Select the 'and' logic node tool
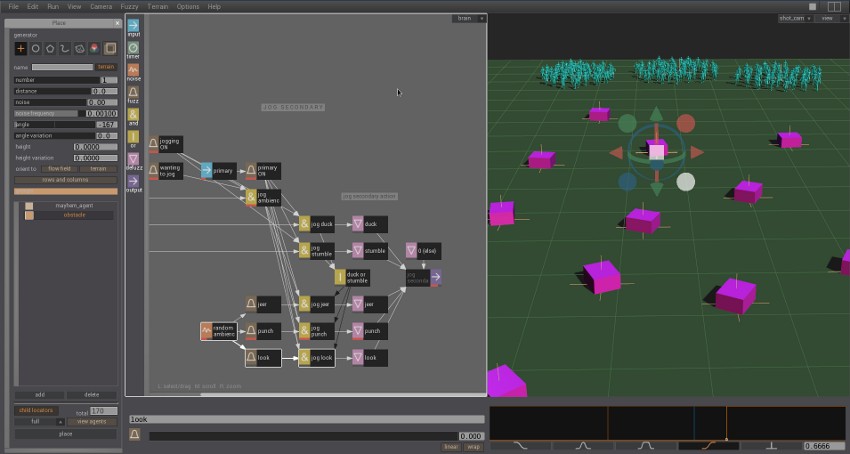Viewport: 850px width, 454px height. [x=133, y=114]
